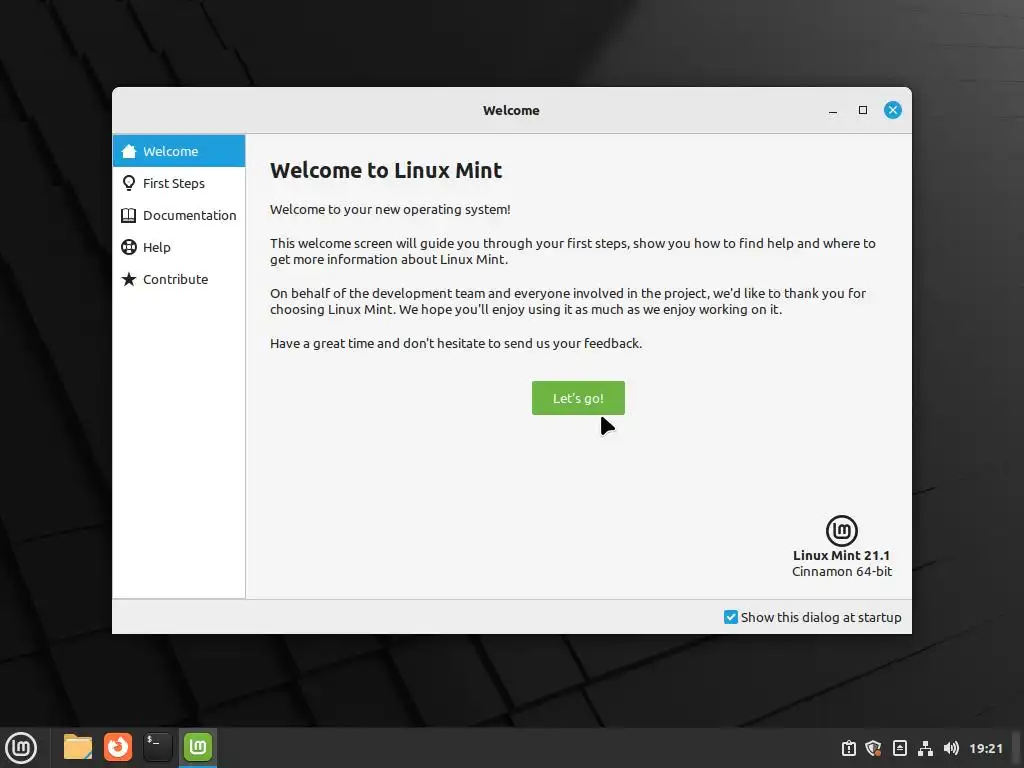Select the Welcome window taskbar entry
The height and width of the screenshot is (768, 1024).
click(198, 747)
